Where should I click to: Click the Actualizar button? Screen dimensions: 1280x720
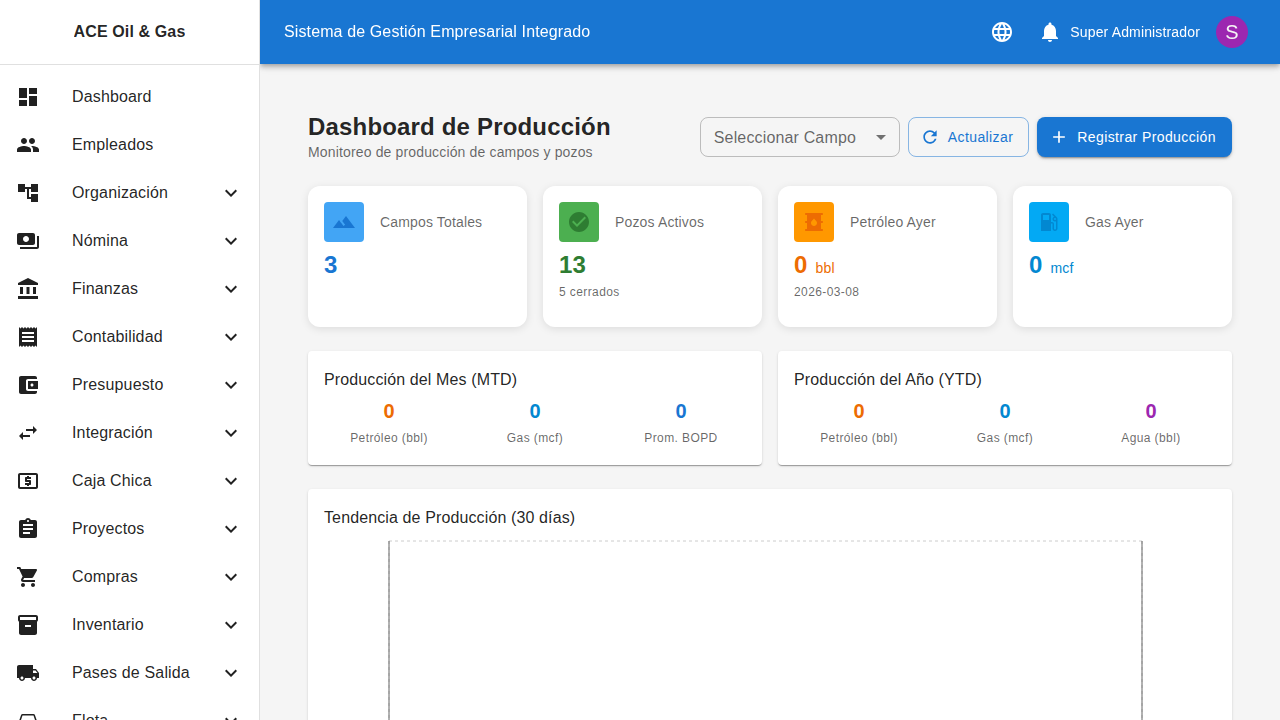point(968,136)
